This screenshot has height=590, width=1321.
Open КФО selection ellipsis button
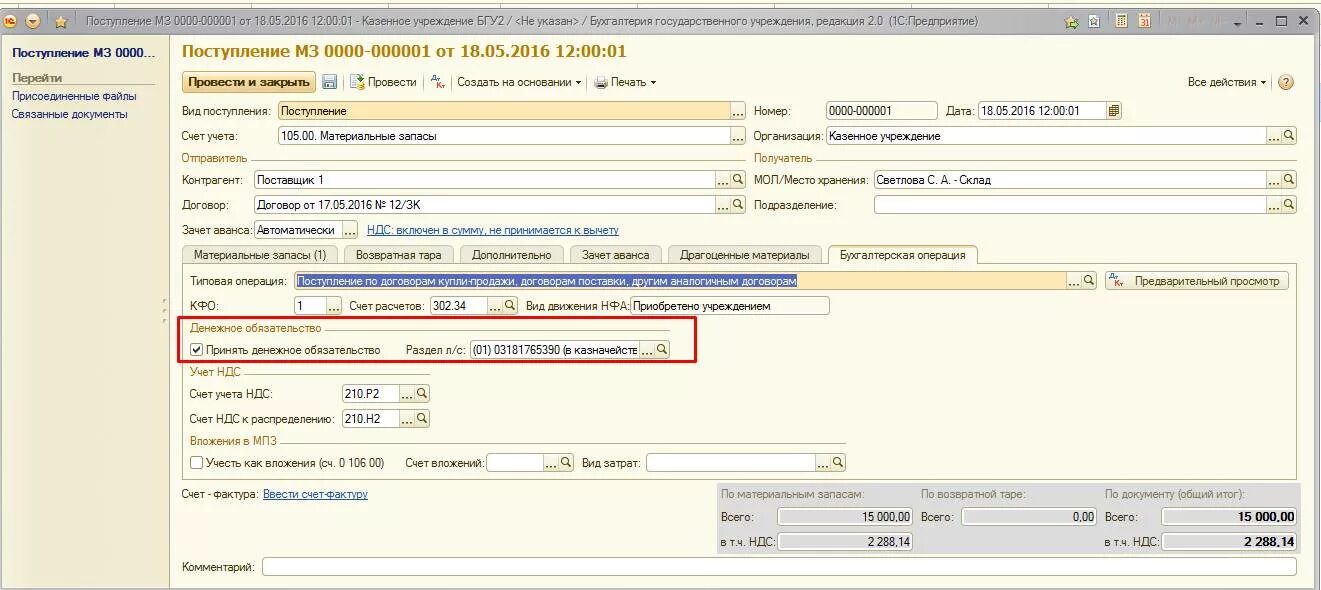click(x=334, y=305)
